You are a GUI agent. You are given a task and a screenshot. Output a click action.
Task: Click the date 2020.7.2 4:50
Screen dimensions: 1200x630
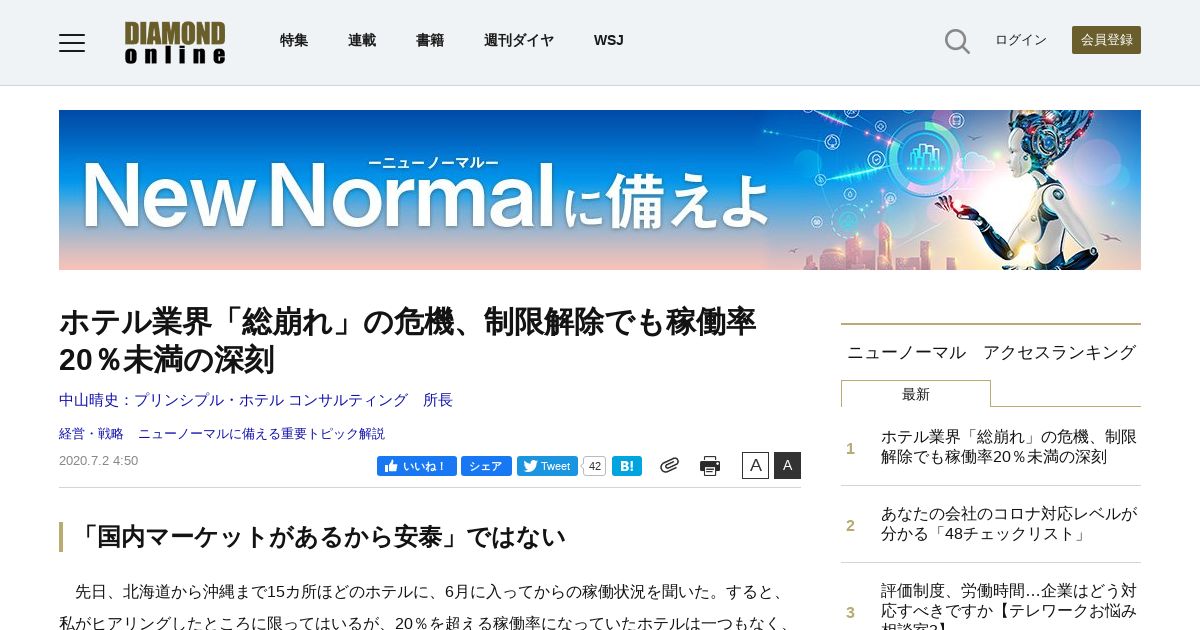pyautogui.click(x=98, y=461)
